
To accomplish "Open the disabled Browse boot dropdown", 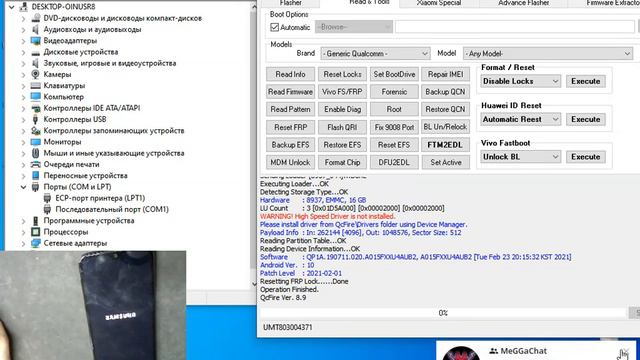I will pos(354,27).
